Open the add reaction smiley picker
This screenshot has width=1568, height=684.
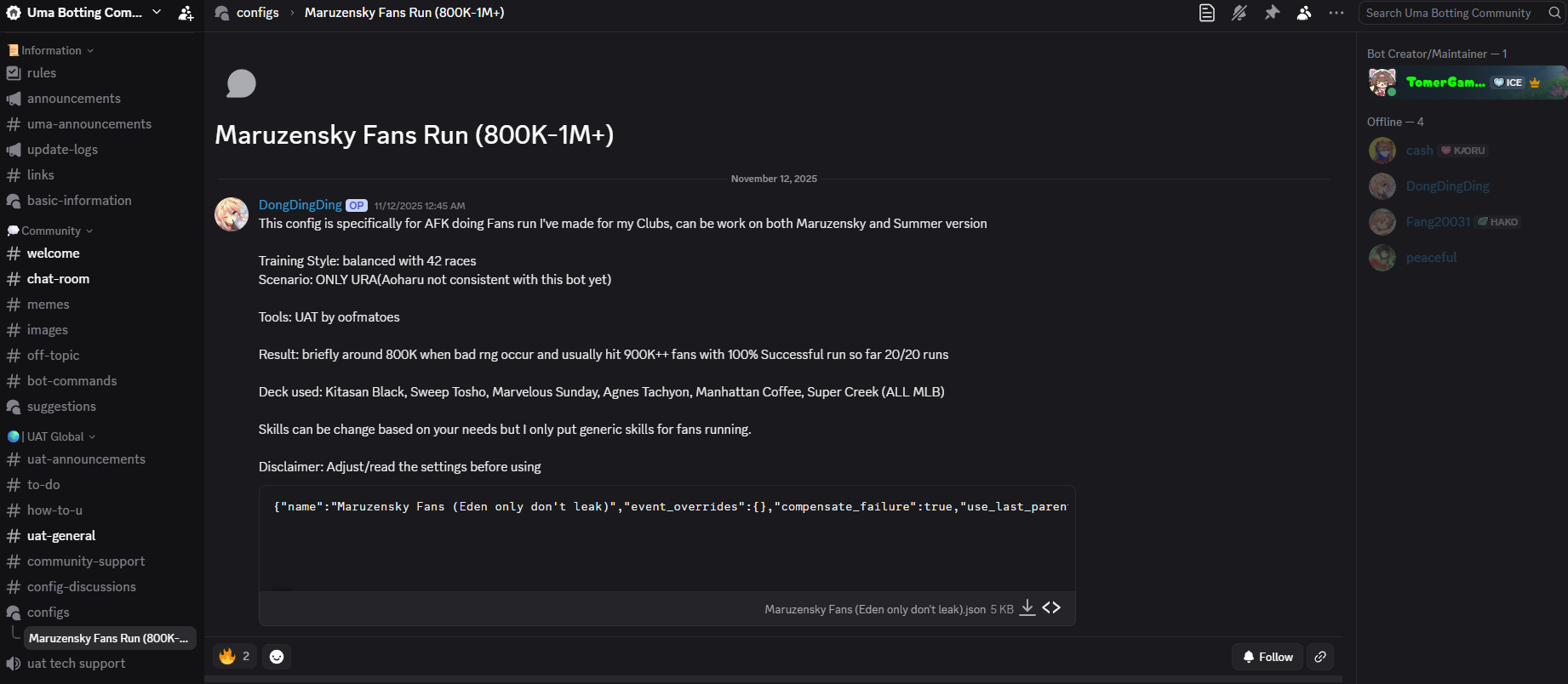pyautogui.click(x=277, y=657)
